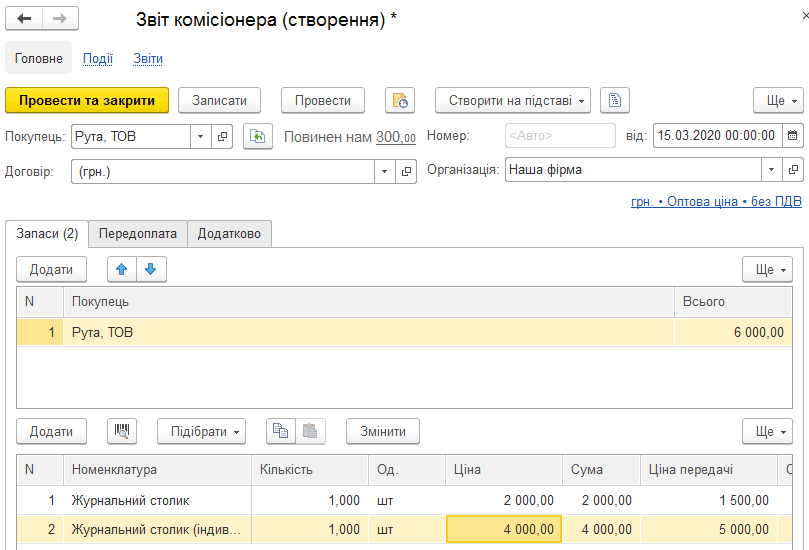Open Організація record with the open icon
Image resolution: width=809 pixels, height=550 pixels.
(x=793, y=169)
